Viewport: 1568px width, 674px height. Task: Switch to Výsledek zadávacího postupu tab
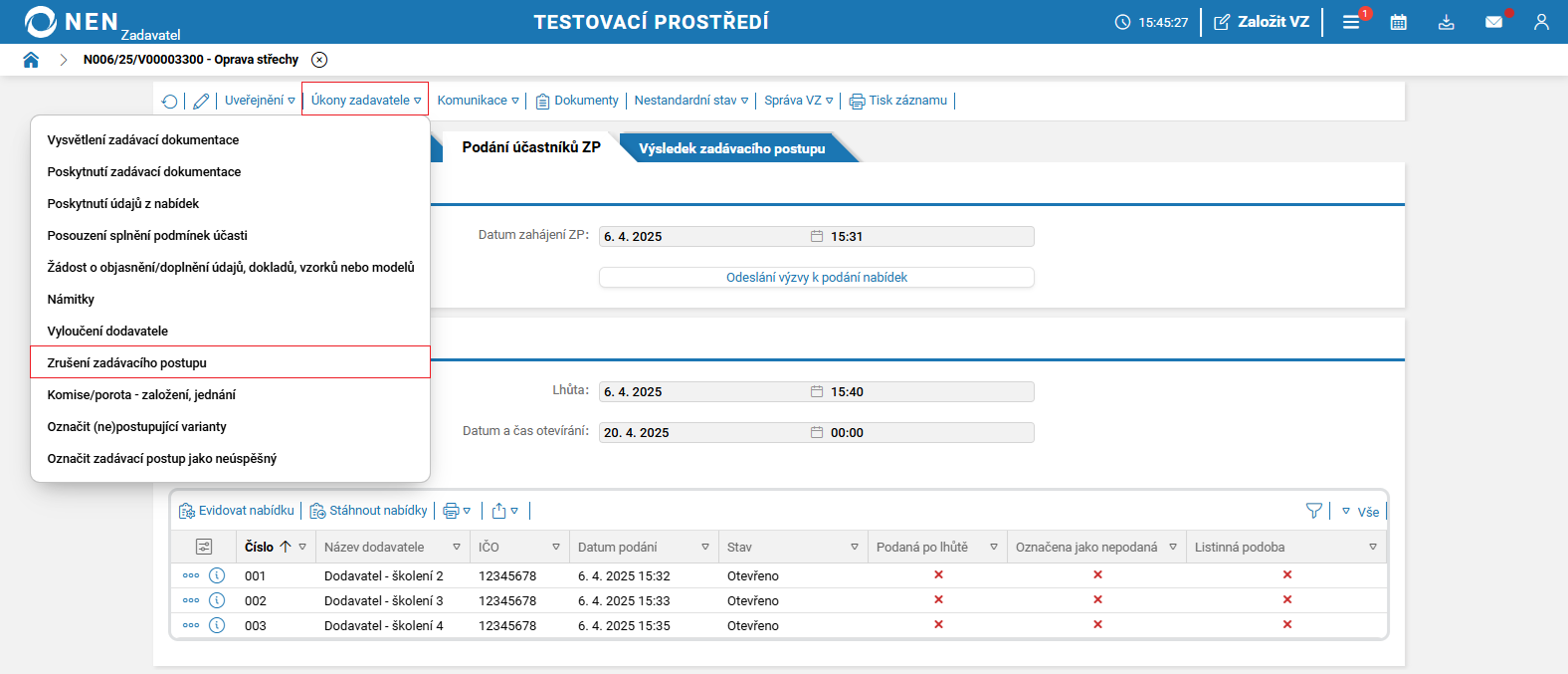pos(732,148)
